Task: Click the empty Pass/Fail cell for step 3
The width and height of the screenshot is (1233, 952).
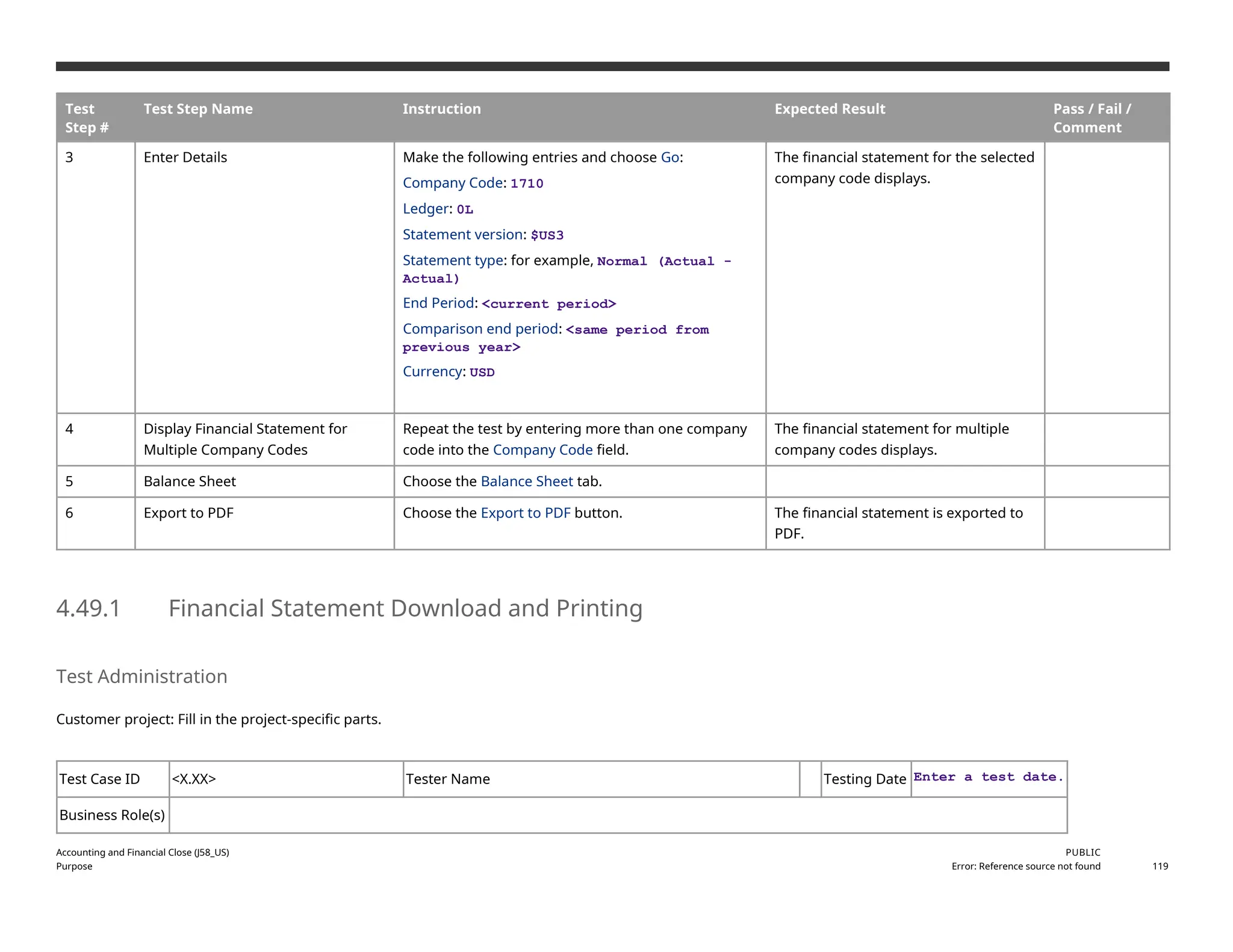Action: [1107, 277]
